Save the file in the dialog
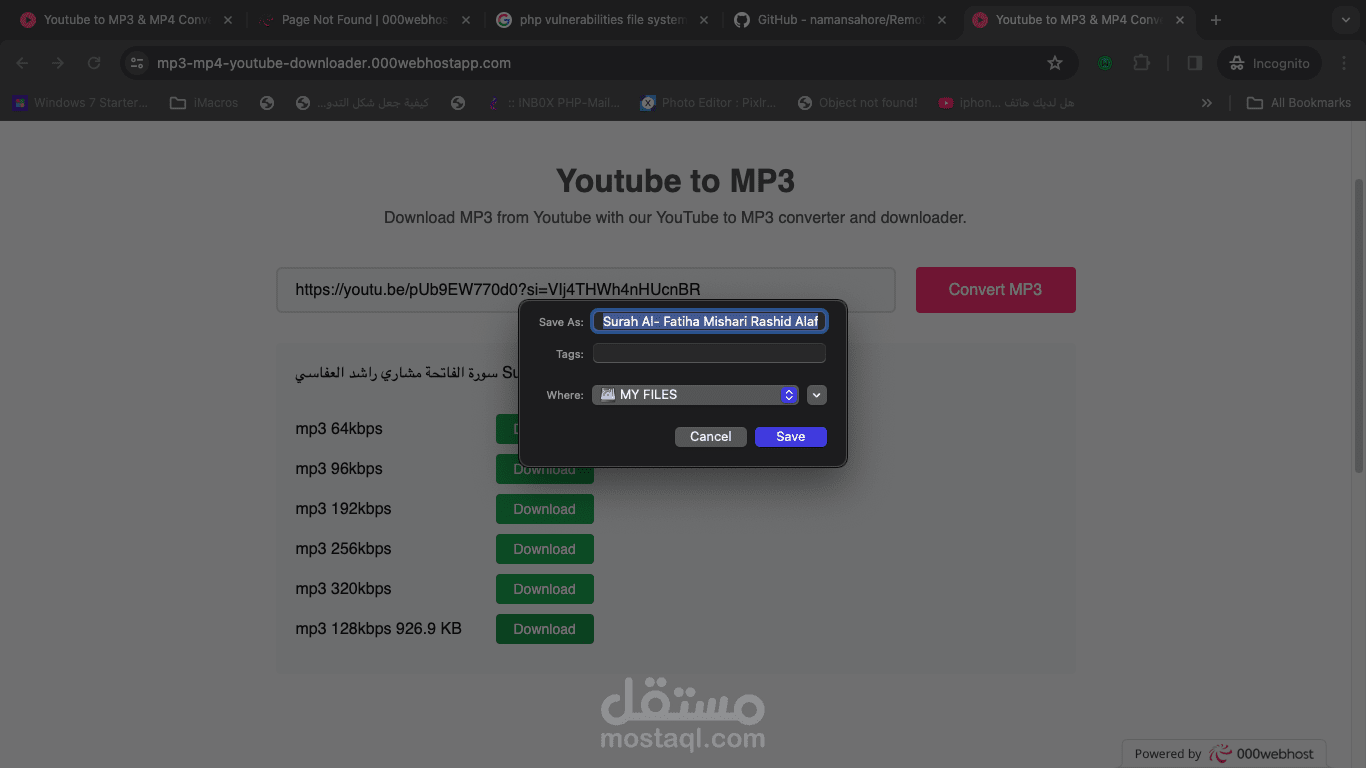This screenshot has width=1366, height=768. [x=791, y=437]
